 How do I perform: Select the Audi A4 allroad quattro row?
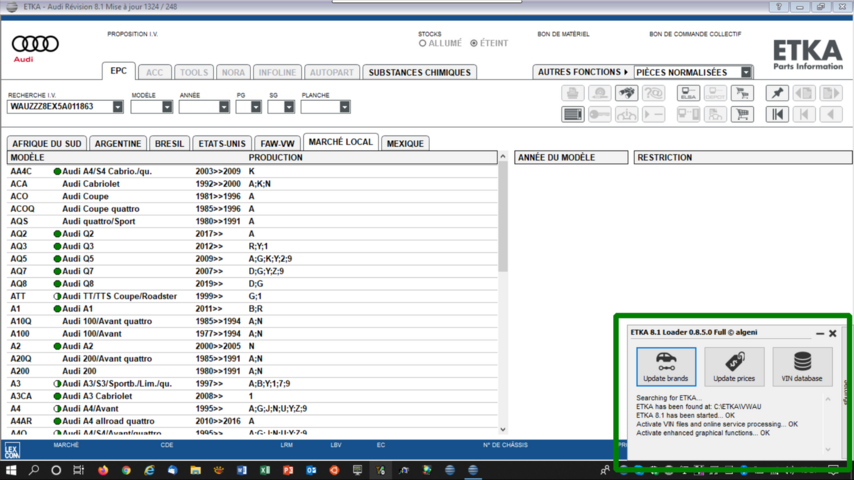tap(252, 421)
